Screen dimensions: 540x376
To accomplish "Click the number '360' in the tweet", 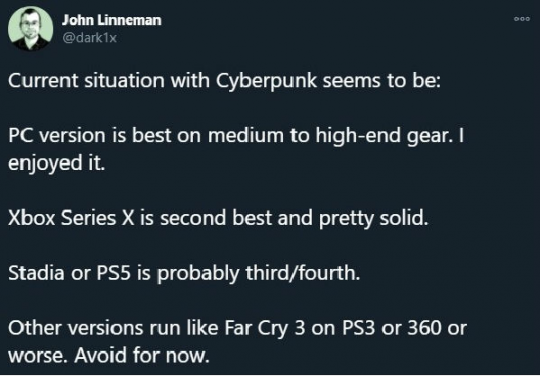I will click(x=424, y=328).
